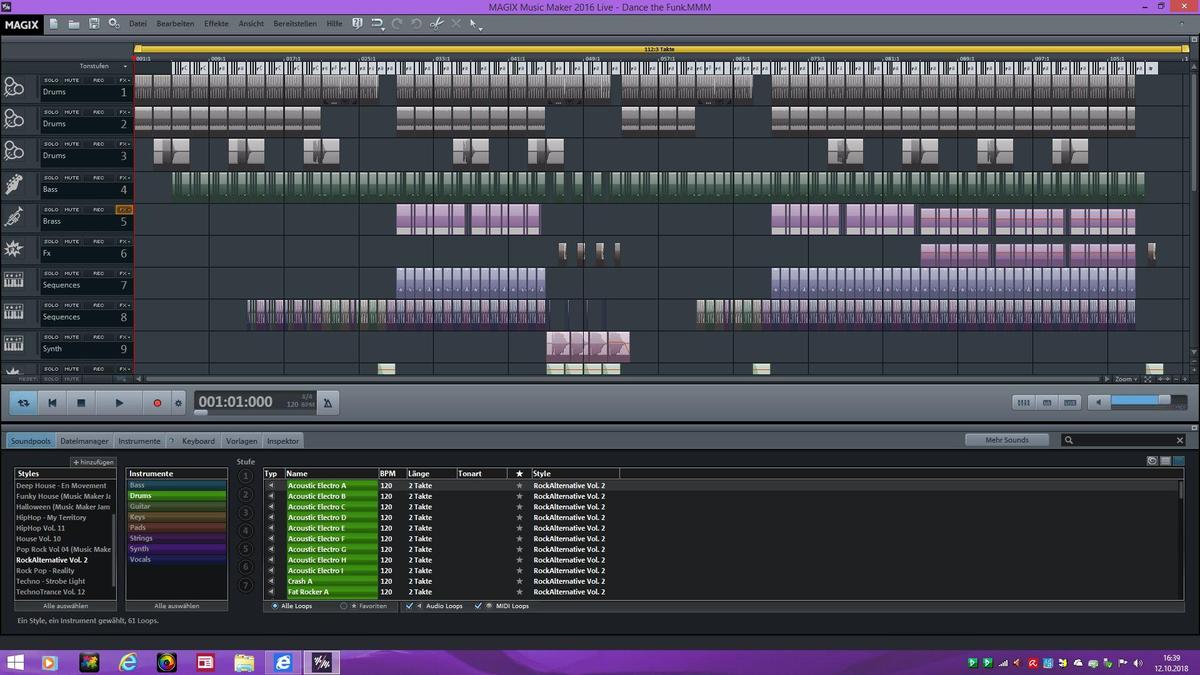Click the Synth track 9 keyboard icon
The image size is (1200, 675).
14,345
